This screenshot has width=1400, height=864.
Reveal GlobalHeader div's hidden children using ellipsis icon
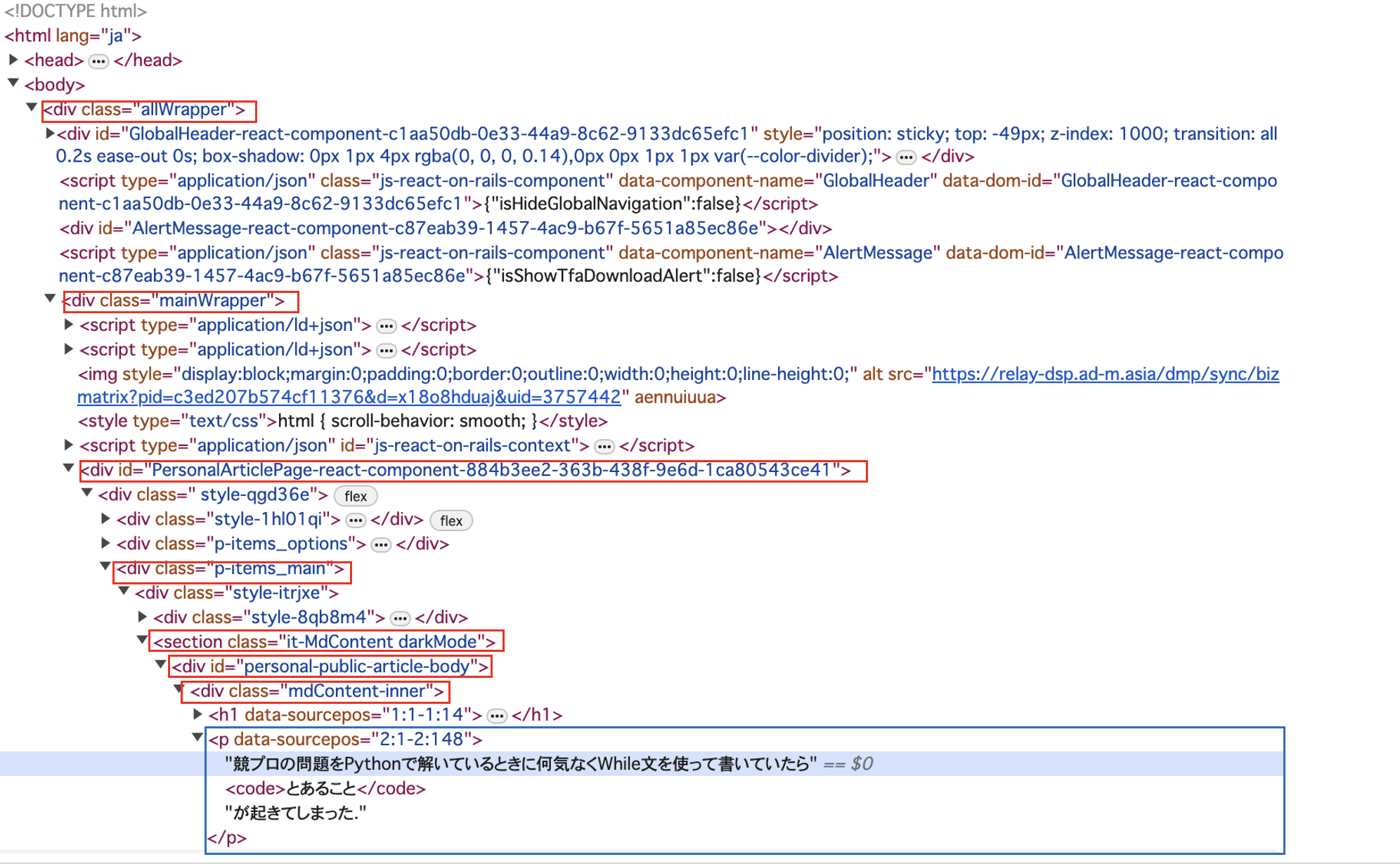pyautogui.click(x=907, y=157)
